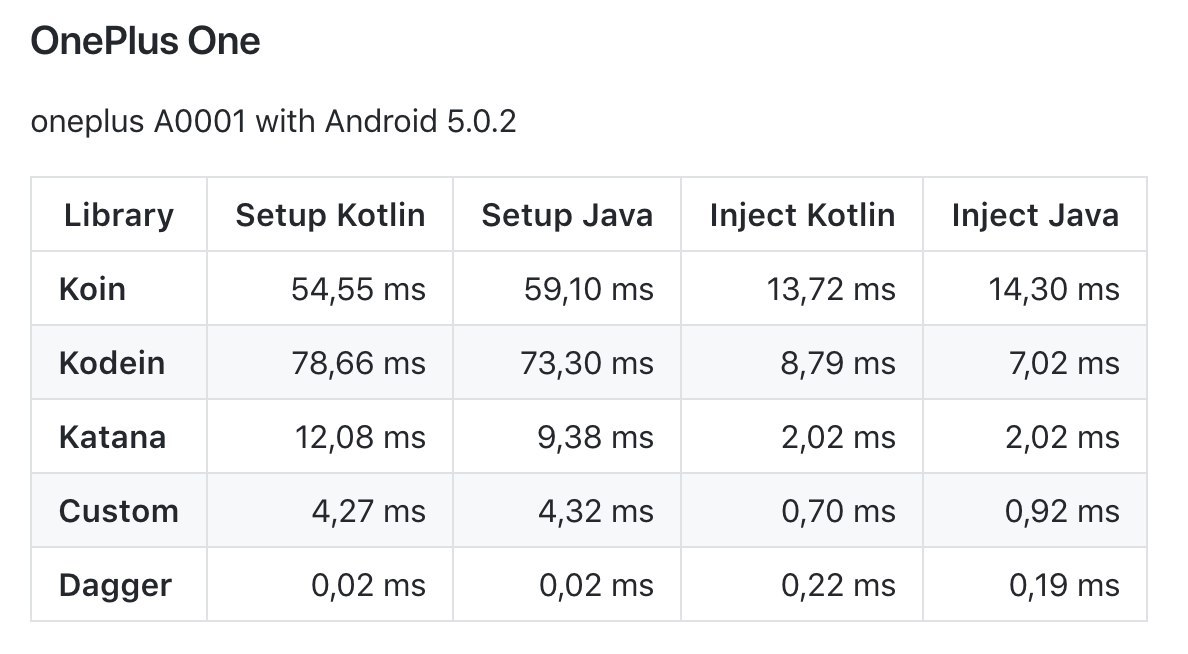Viewport: 1188px width, 654px height.
Task: Click the OnePlus One heading
Action: click(145, 42)
